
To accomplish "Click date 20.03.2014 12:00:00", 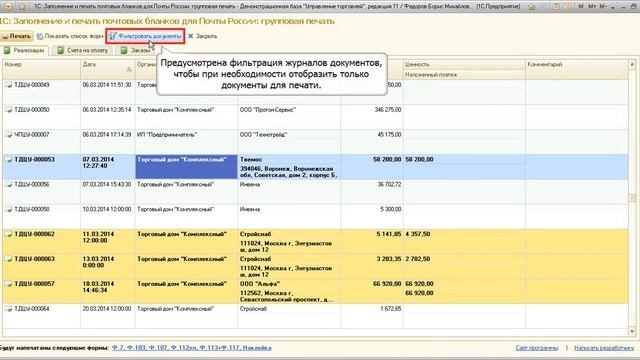I will (107, 309).
